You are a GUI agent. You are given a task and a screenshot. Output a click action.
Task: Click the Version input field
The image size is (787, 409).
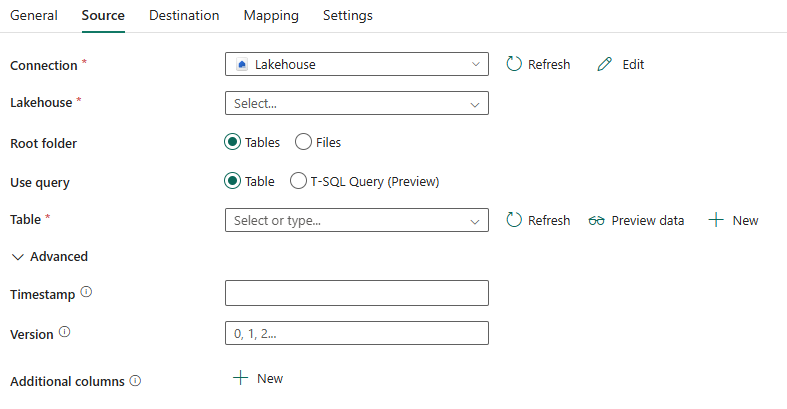point(357,333)
